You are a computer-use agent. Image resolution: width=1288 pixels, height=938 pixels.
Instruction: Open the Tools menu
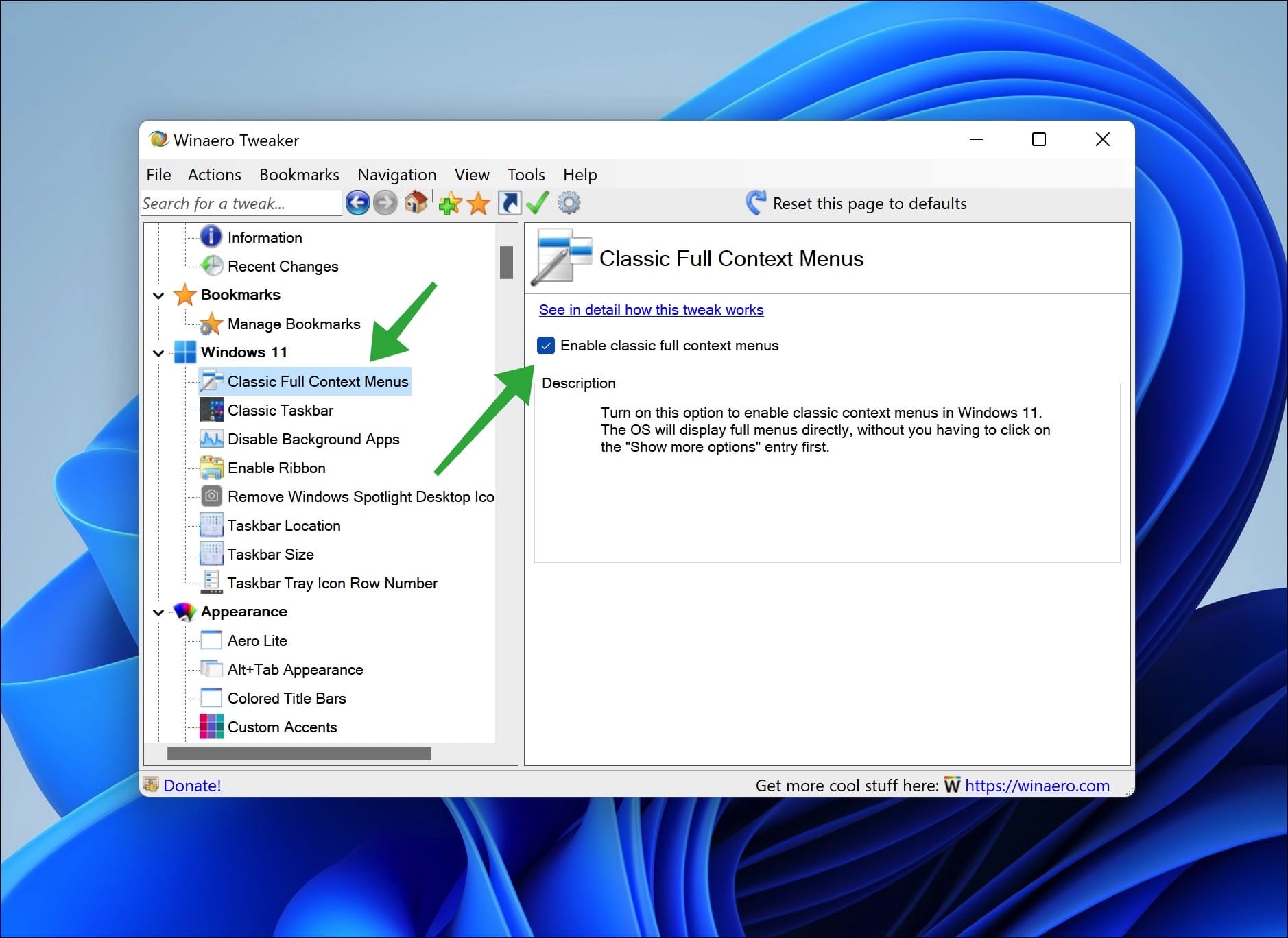525,175
